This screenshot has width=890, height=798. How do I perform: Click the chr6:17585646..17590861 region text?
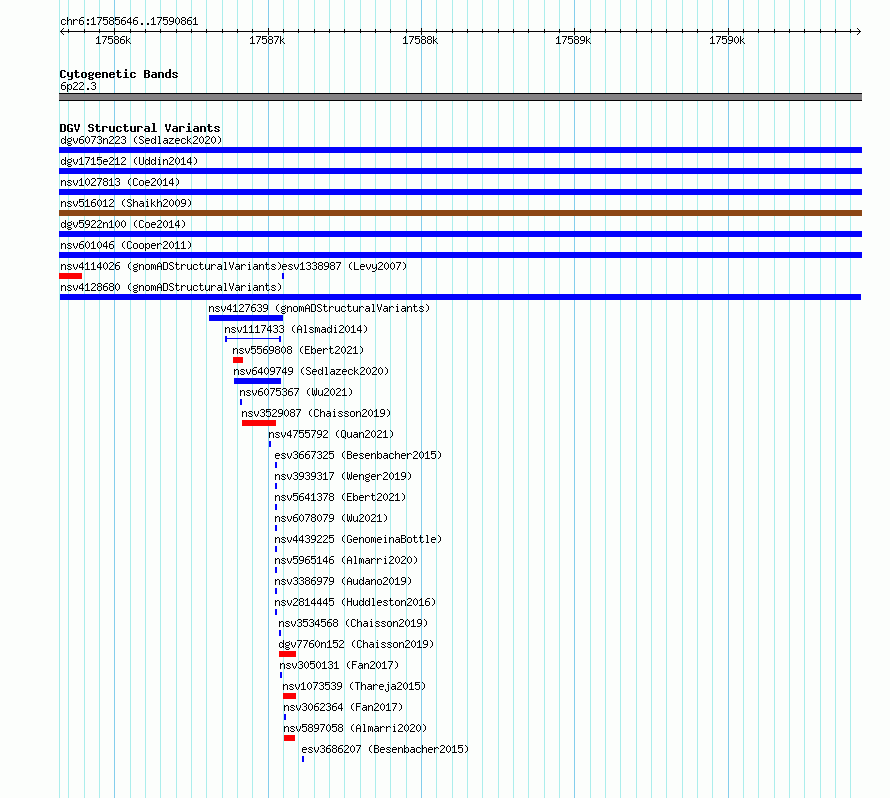[x=129, y=22]
